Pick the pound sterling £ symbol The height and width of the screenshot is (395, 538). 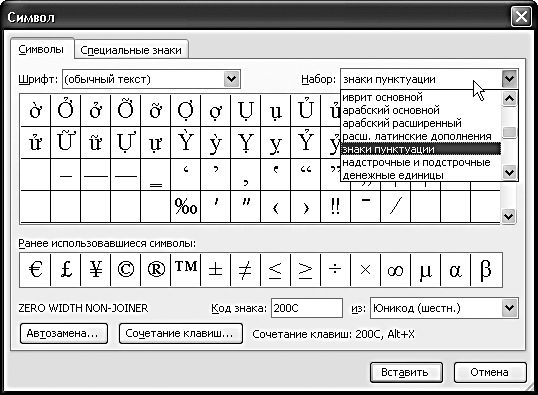[x=66, y=270]
